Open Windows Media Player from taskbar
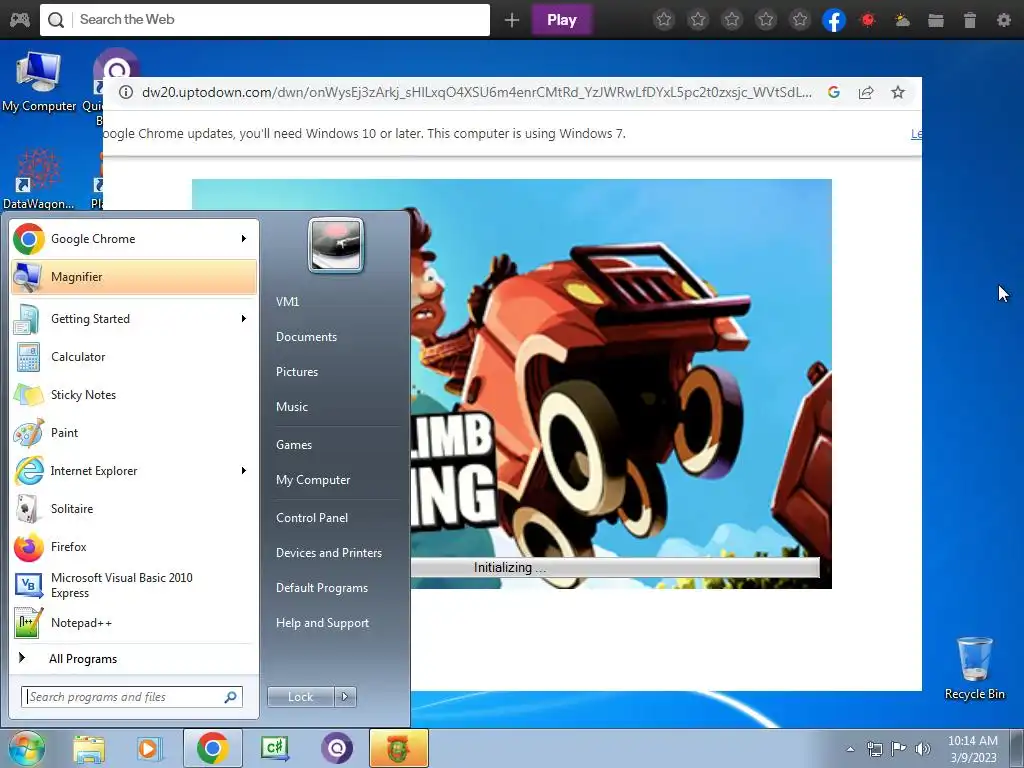This screenshot has width=1024, height=768. [149, 749]
